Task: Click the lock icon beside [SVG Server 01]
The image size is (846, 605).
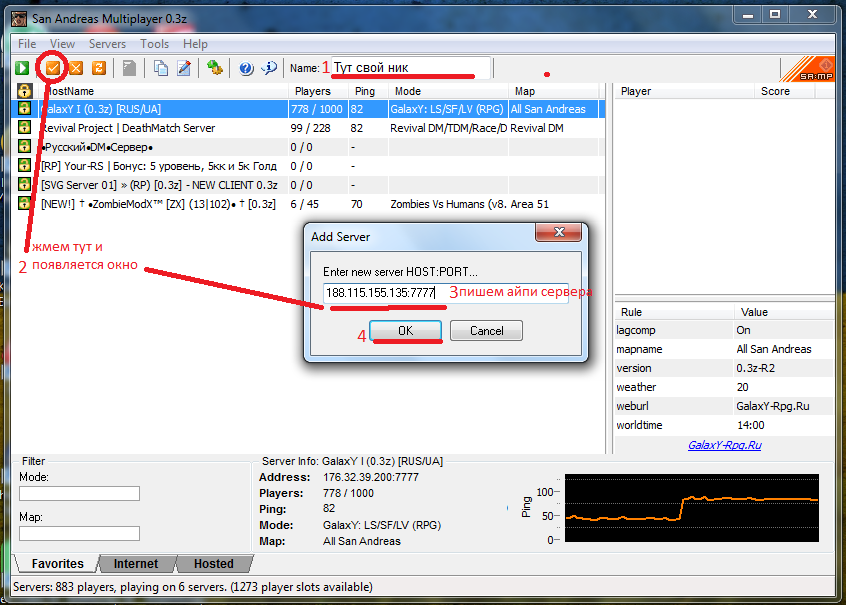Action: tap(24, 184)
